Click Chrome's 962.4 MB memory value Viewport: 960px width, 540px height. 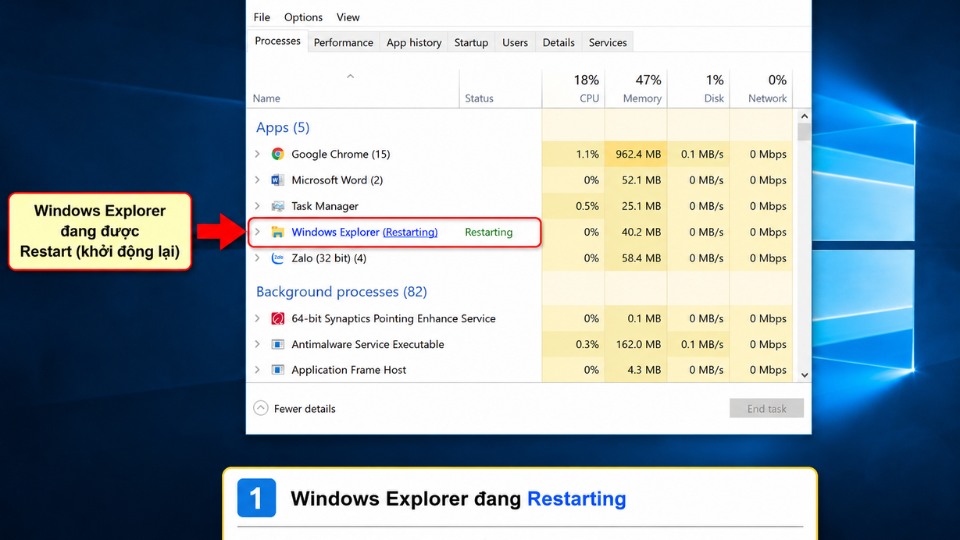638,154
